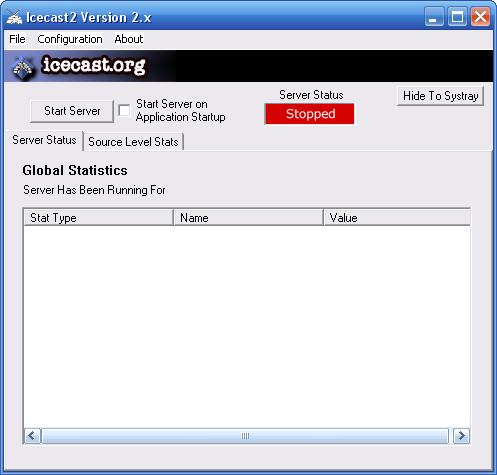
Task: Switch to the Source Level Stats tab
Action: click(x=133, y=142)
